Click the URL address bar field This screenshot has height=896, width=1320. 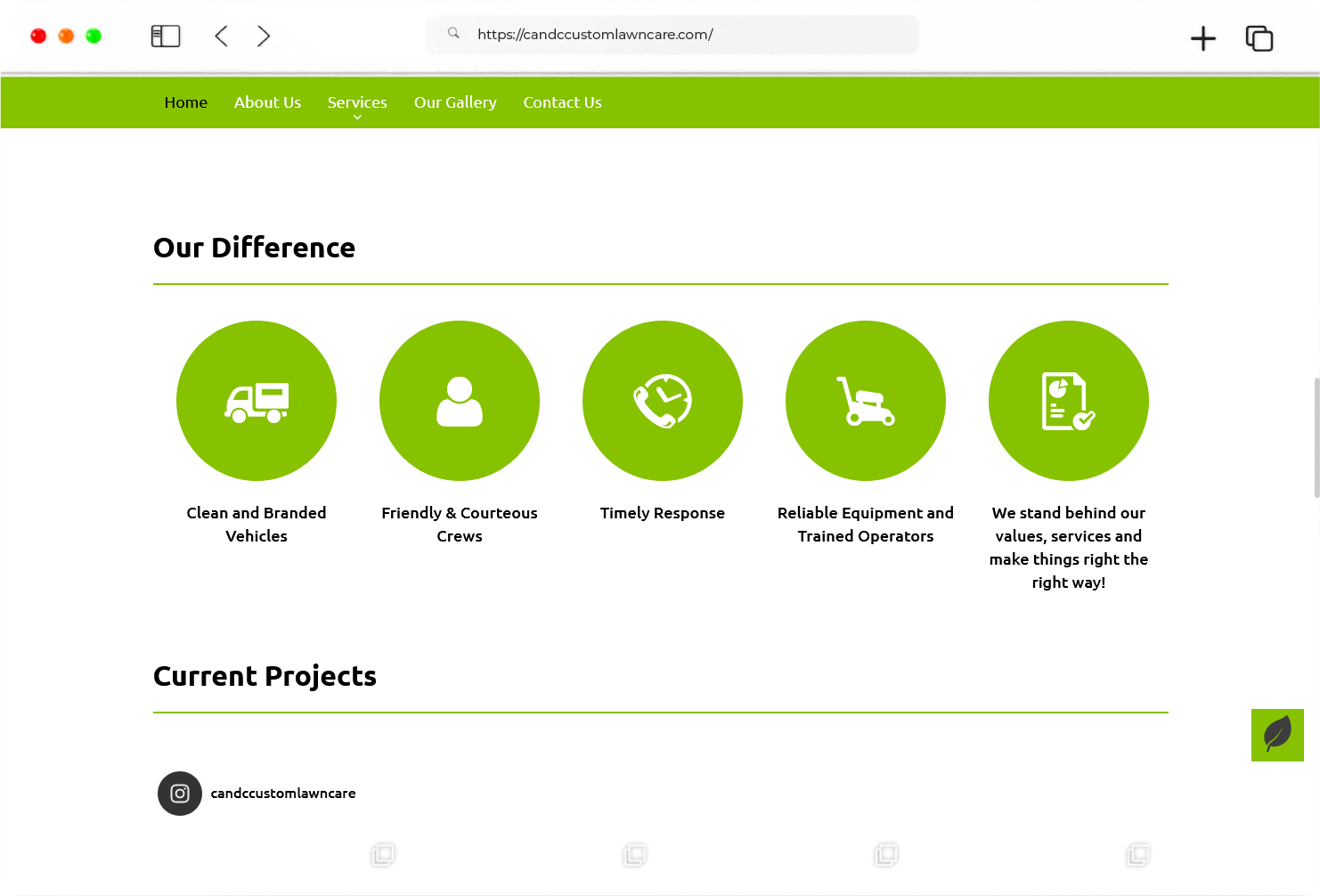click(677, 35)
